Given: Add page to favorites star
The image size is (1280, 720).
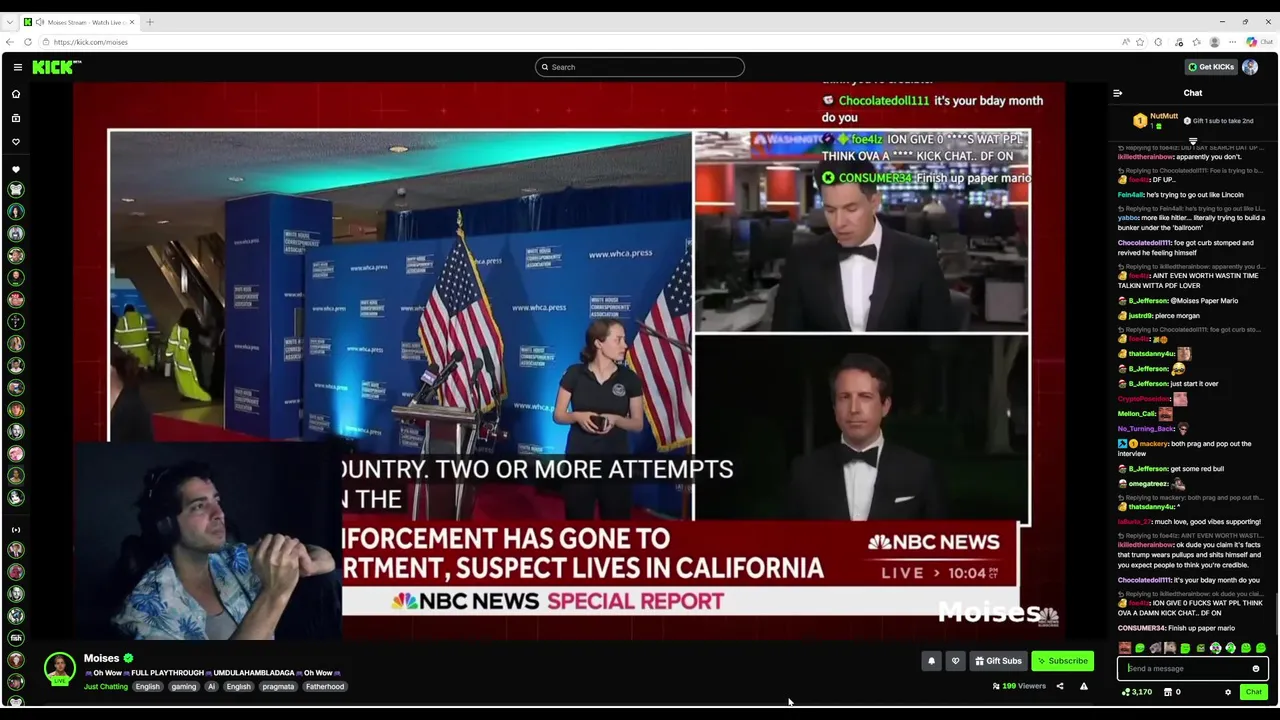Looking at the screenshot, I should 1140,42.
